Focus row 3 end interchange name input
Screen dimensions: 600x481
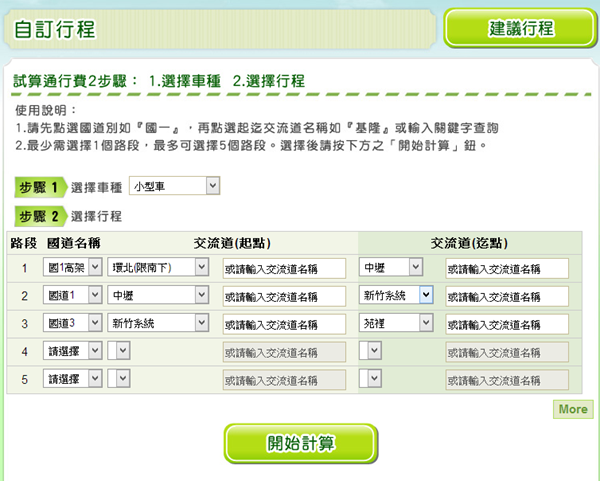coord(507,324)
